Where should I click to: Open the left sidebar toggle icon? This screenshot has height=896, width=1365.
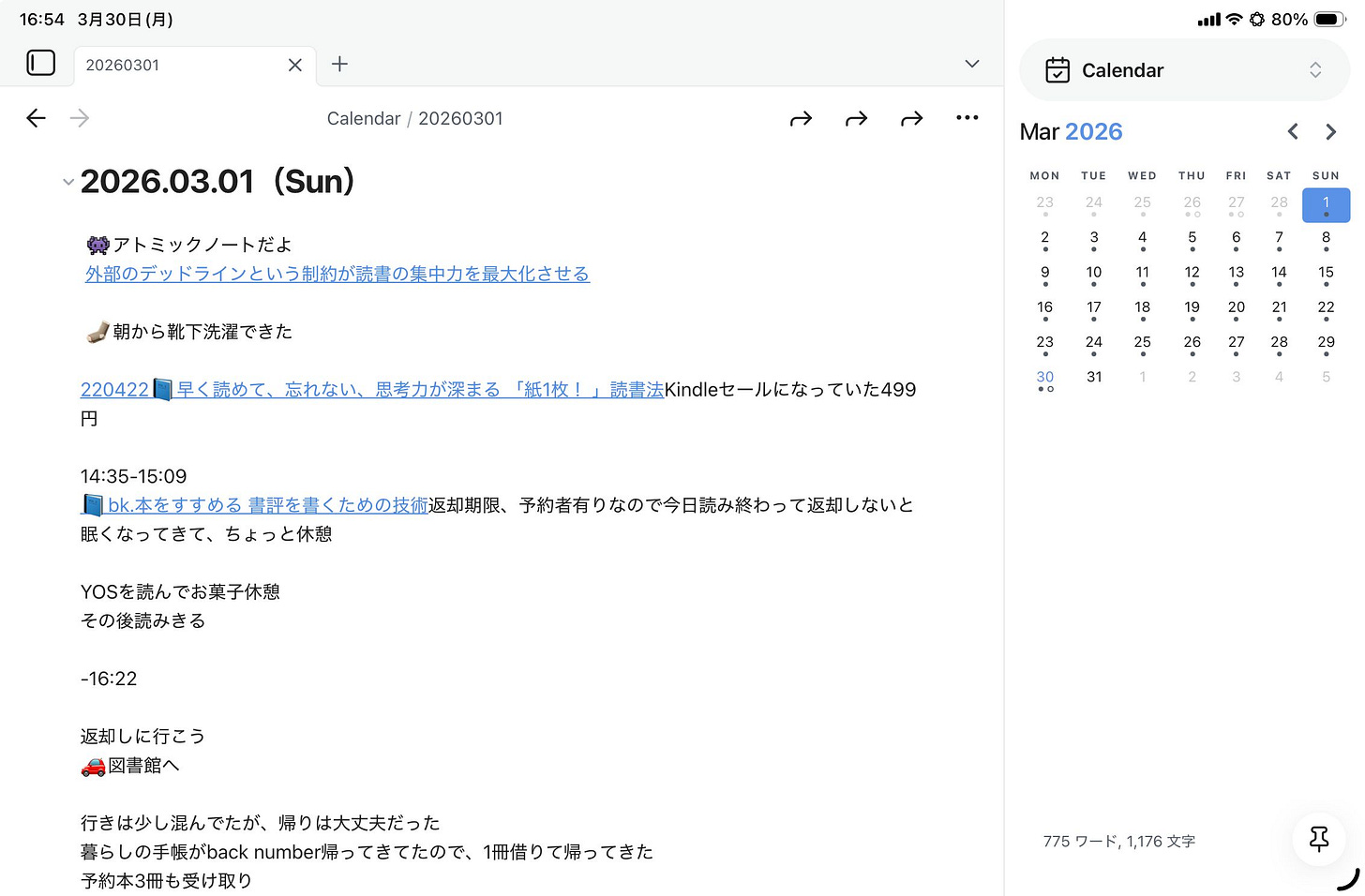pos(41,62)
